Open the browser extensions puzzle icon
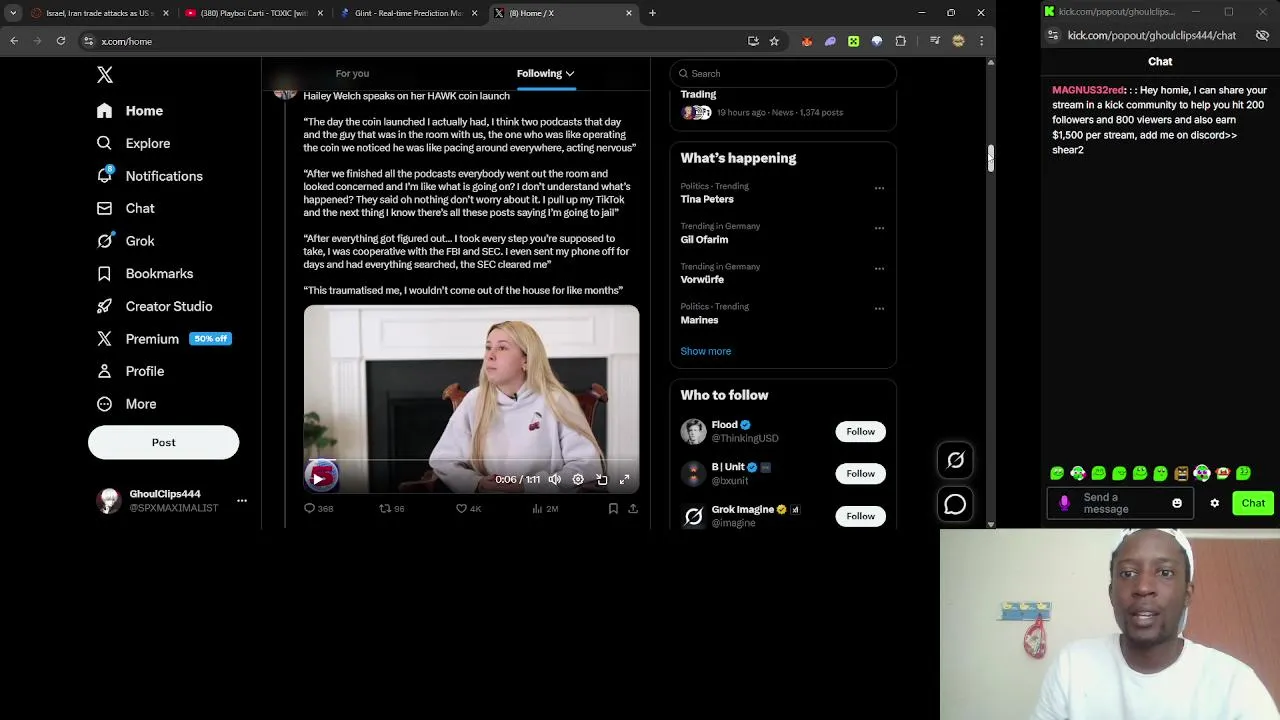This screenshot has width=1280, height=720. pyautogui.click(x=901, y=41)
